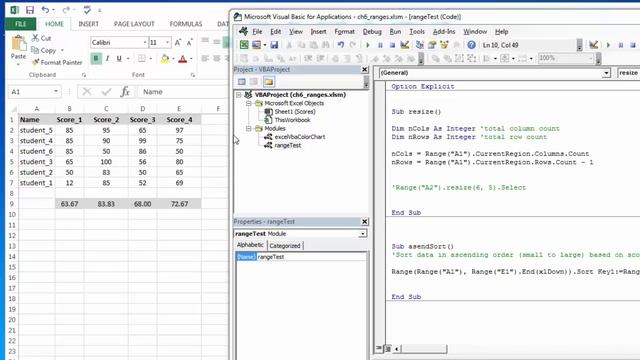Open the Add-Ins menu in VBA editor
Viewport: 640px width, 360px height.
444,31
